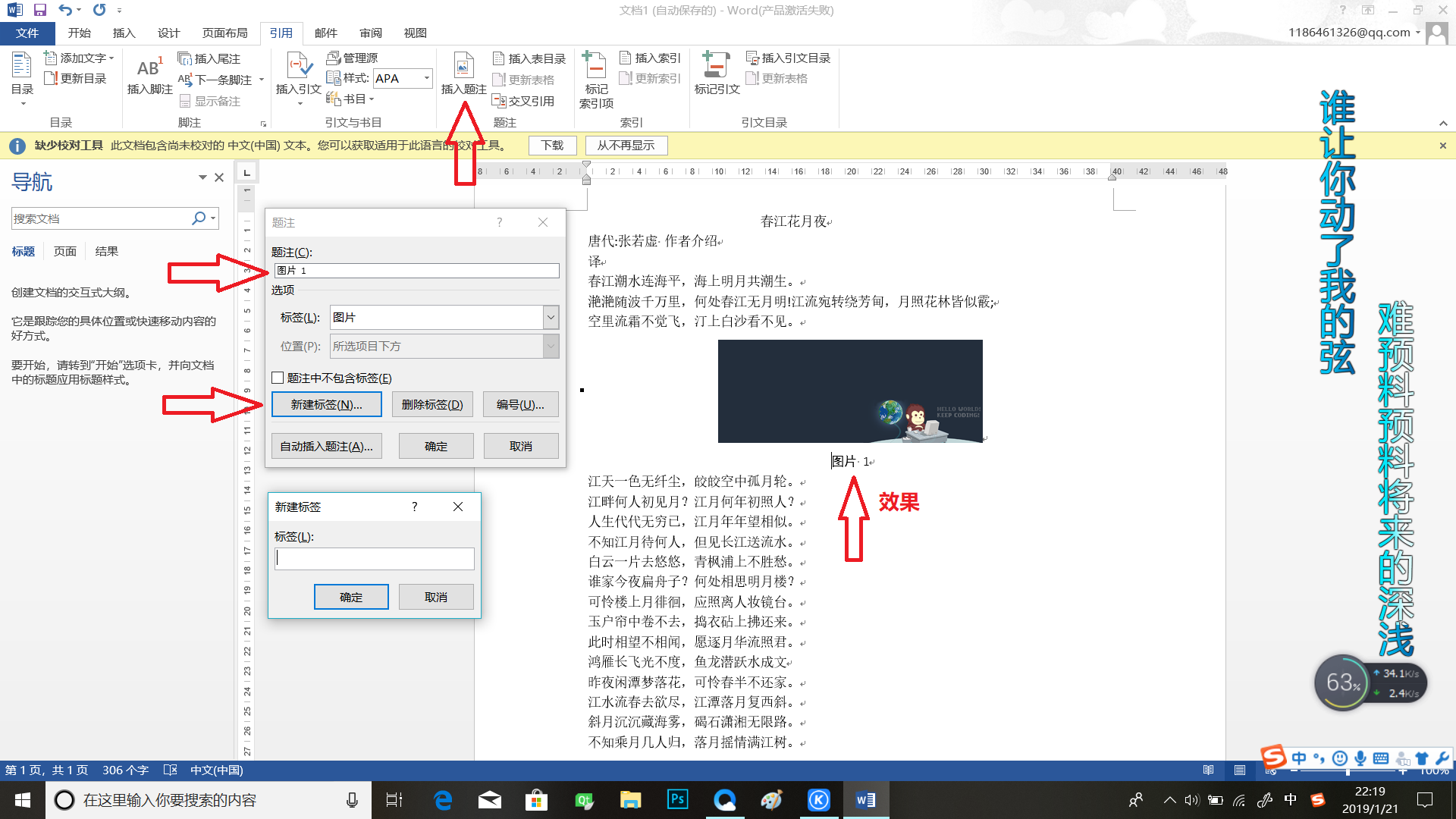
Task: Click 自动插入题注 button
Action: [327, 447]
